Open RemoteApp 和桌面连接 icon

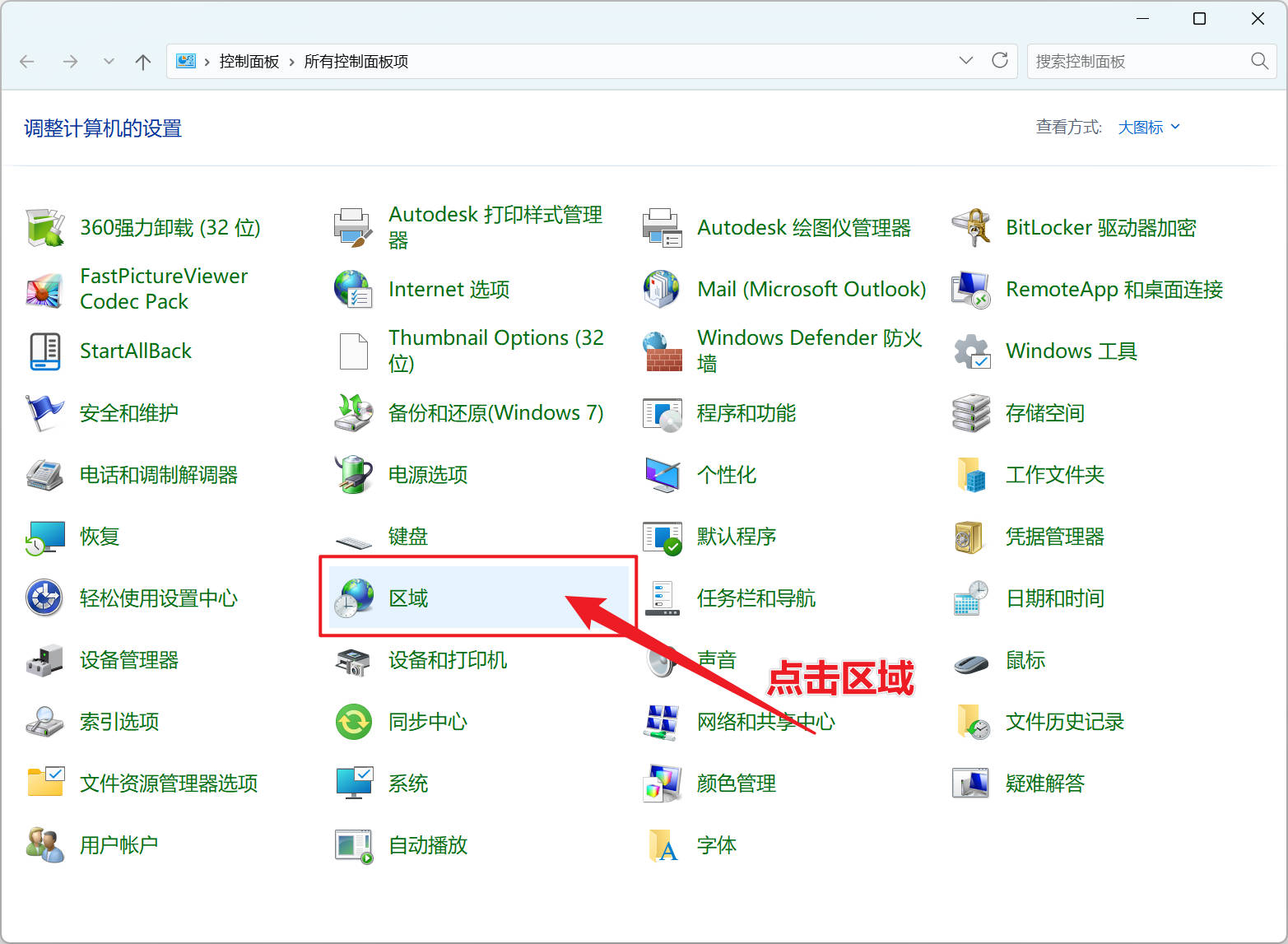[x=971, y=290]
